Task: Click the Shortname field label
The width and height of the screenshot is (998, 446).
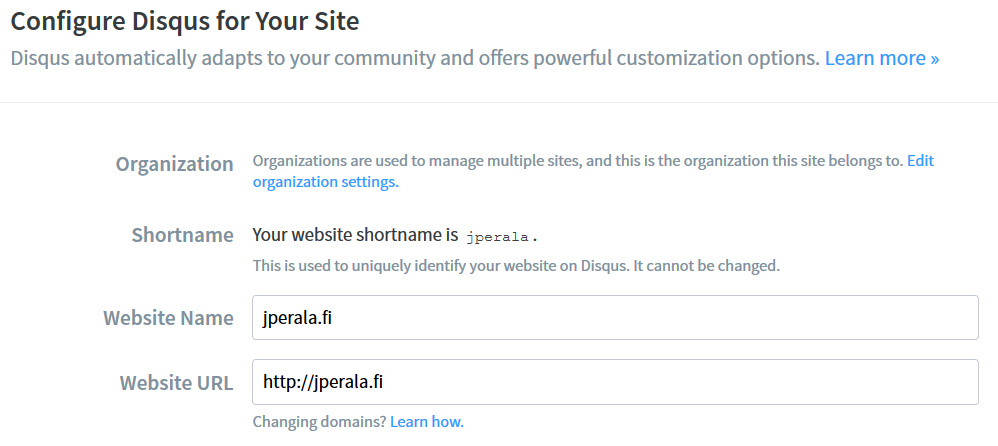Action: [183, 235]
